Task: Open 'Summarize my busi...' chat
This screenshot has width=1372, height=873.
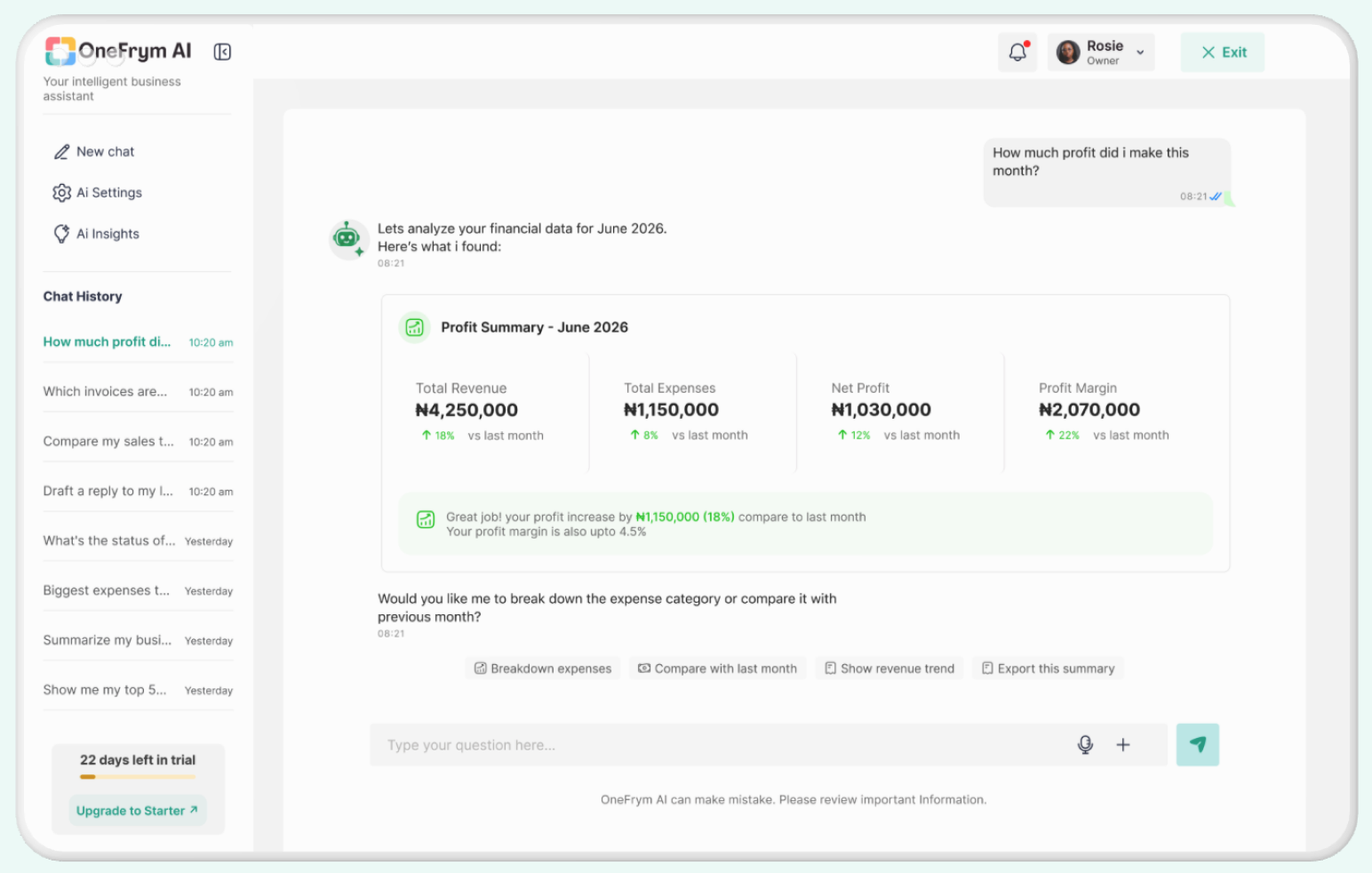Action: [x=138, y=641]
